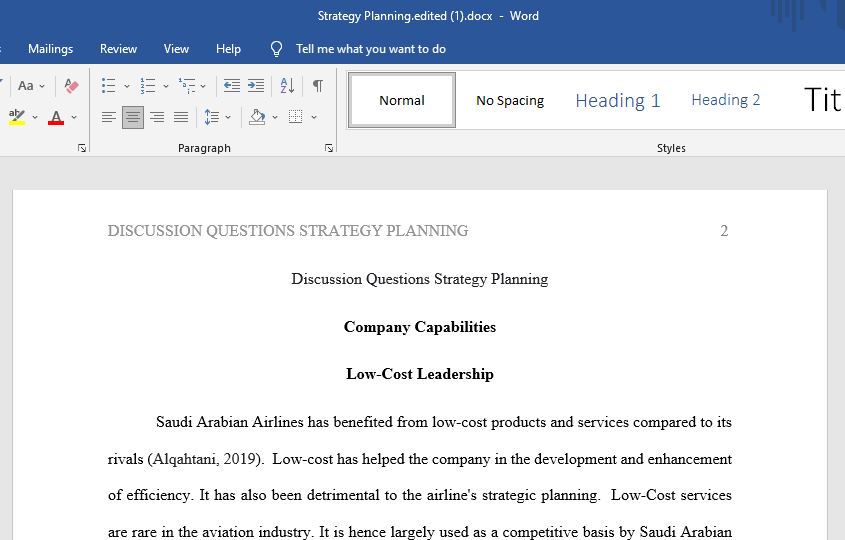This screenshot has width=845, height=540.
Task: Expand the multilevel list dropdown
Action: 203,86
